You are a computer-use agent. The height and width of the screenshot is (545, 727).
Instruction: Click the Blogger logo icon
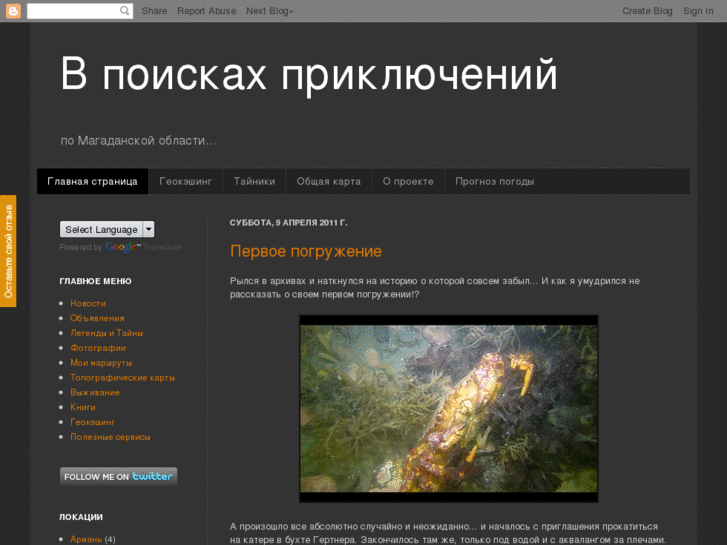[13, 11]
